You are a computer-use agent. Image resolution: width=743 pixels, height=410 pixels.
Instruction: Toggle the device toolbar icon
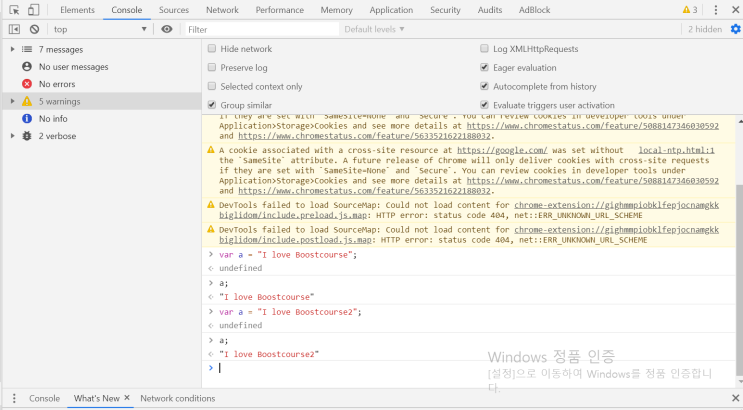click(x=33, y=10)
